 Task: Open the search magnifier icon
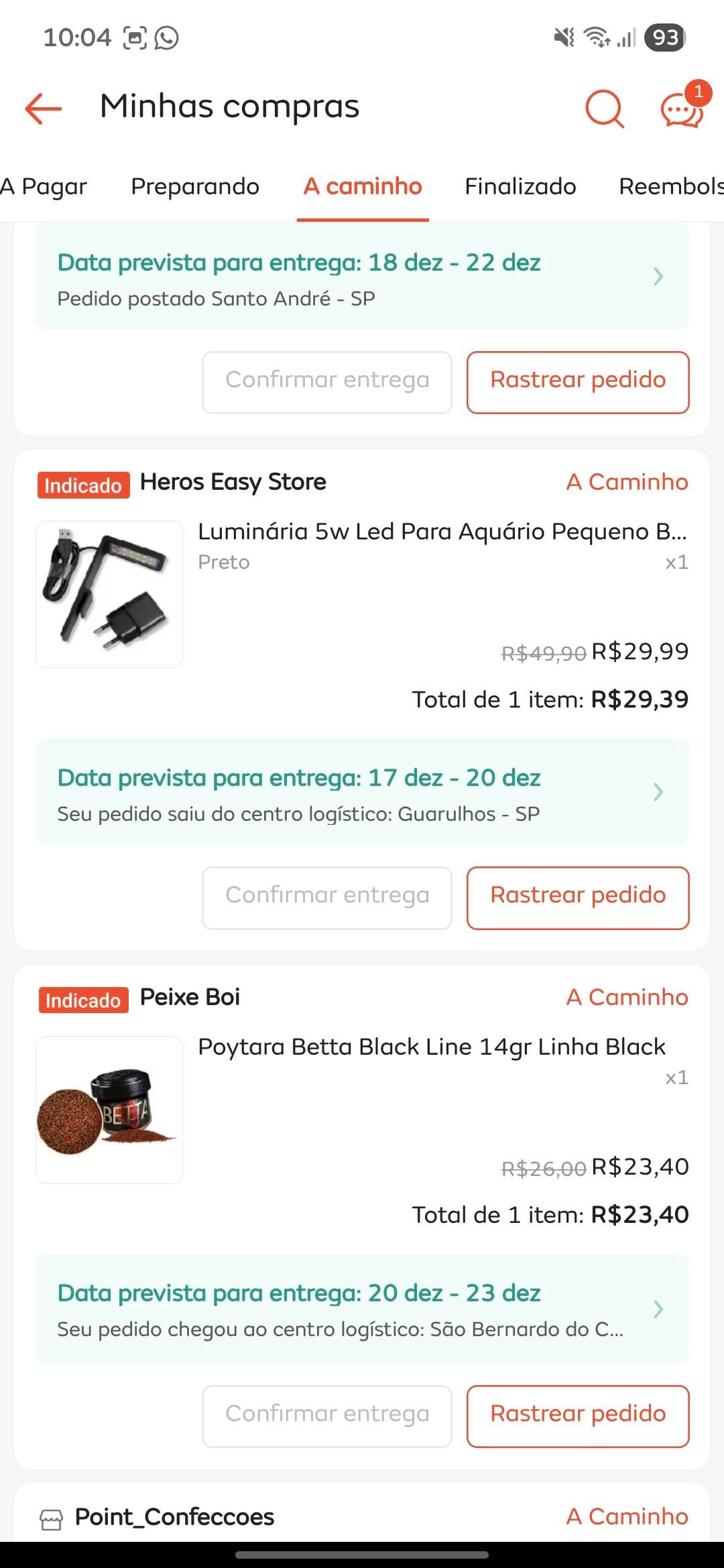pos(604,108)
